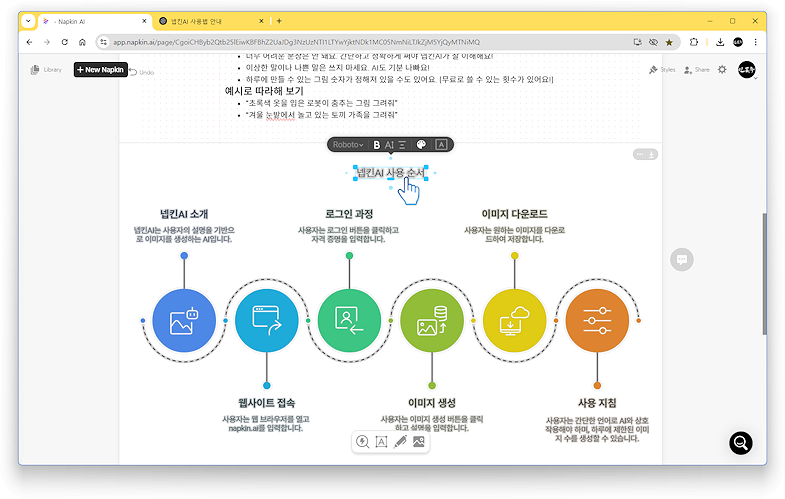The image size is (785, 499).
Task: Open the browser extensions menu
Action: 693,42
